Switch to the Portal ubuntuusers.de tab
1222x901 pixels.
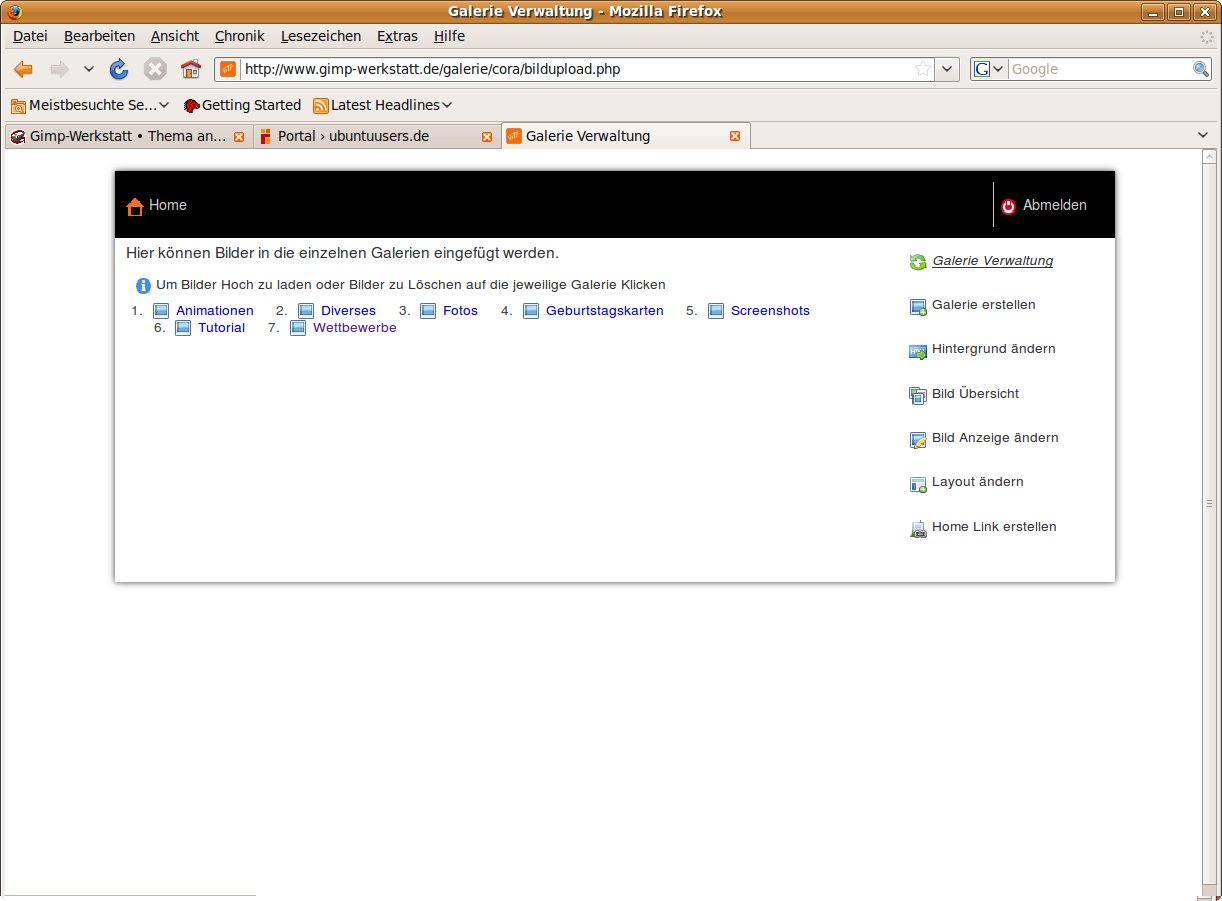pyautogui.click(x=375, y=136)
